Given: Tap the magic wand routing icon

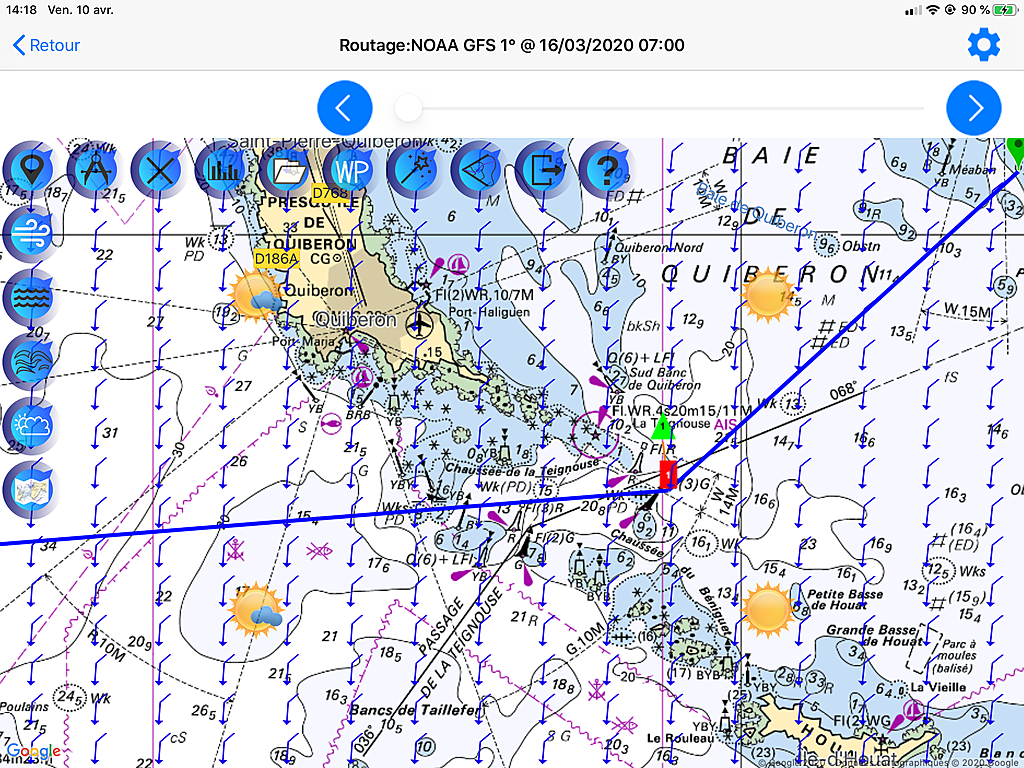Looking at the screenshot, I should [415, 170].
